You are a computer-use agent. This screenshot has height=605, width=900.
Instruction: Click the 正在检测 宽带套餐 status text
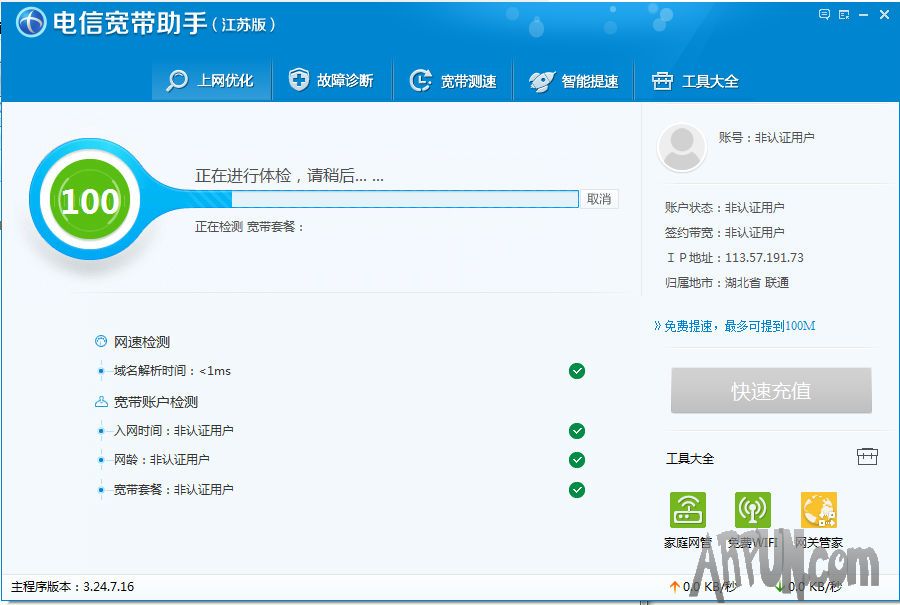249,227
